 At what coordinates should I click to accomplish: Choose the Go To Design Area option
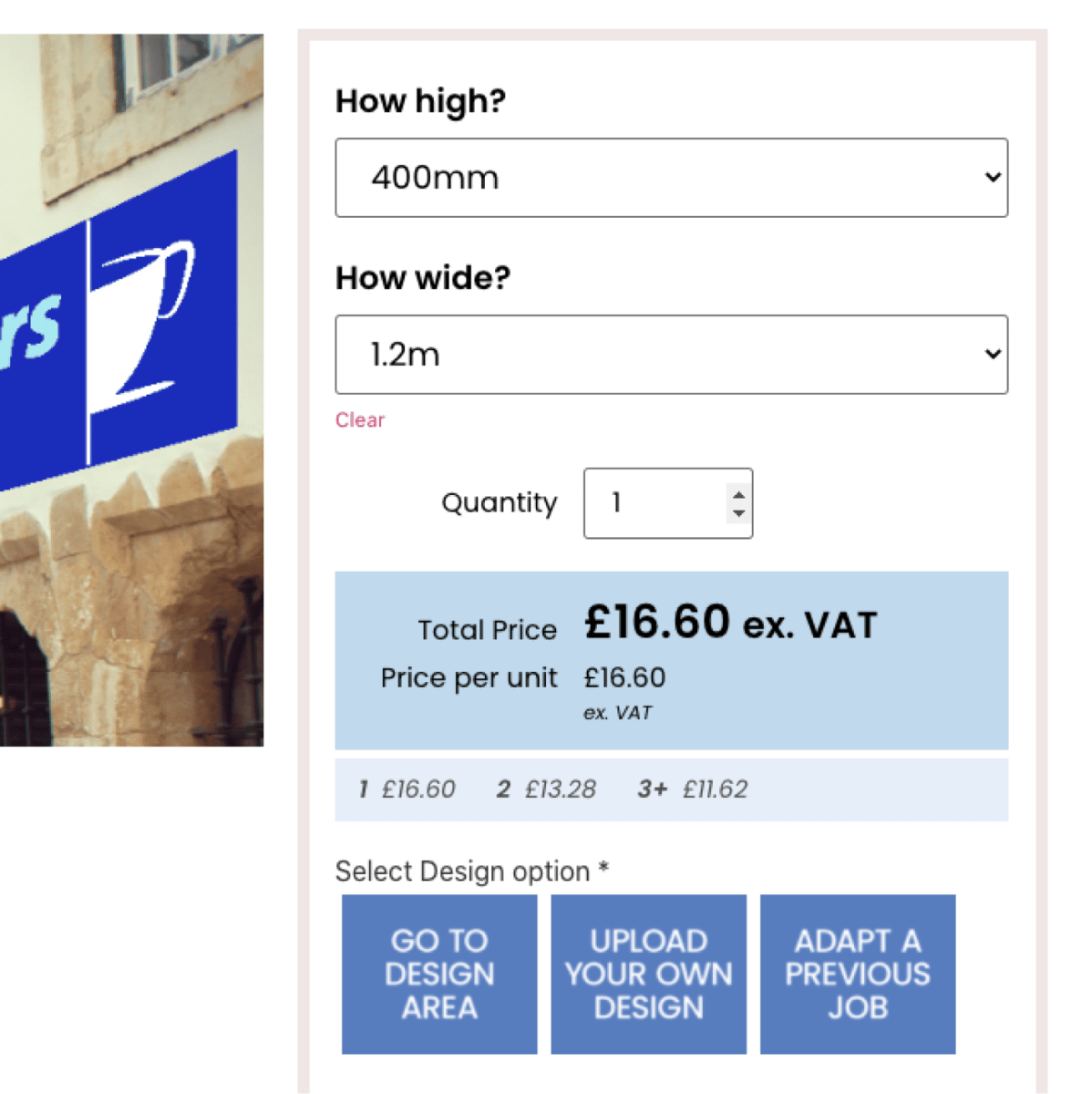(x=439, y=974)
